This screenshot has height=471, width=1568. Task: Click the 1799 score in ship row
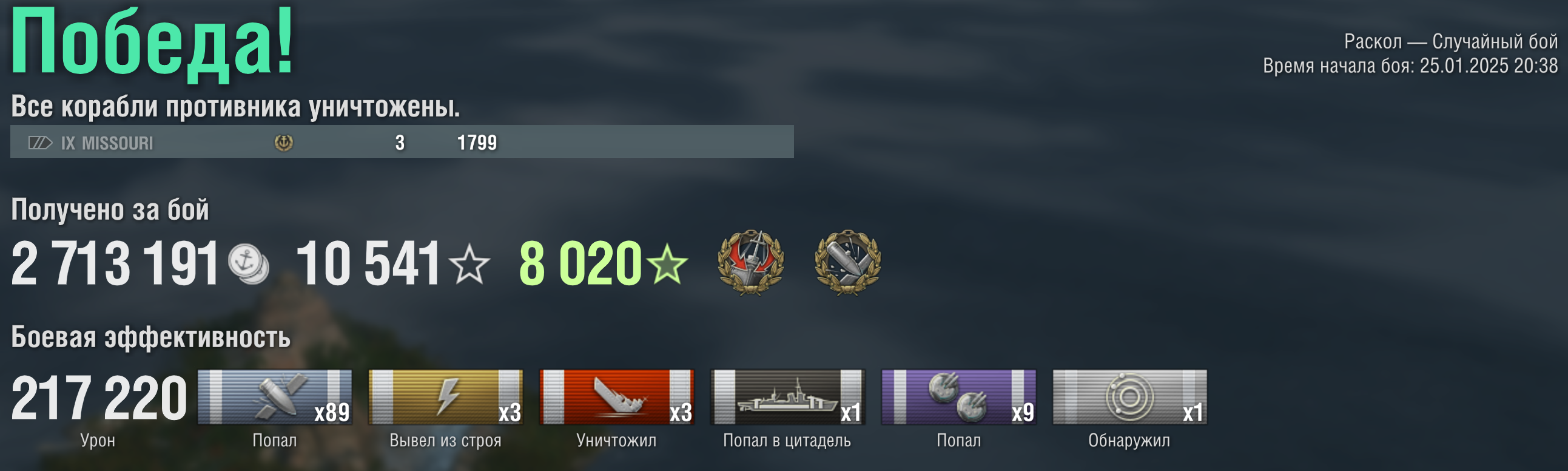coord(477,143)
